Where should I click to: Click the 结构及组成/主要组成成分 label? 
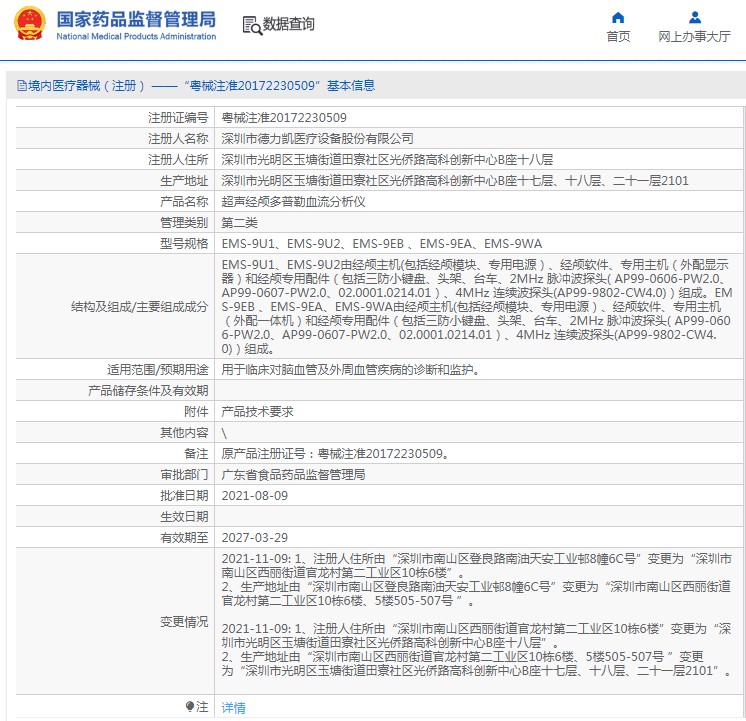[x=139, y=306]
